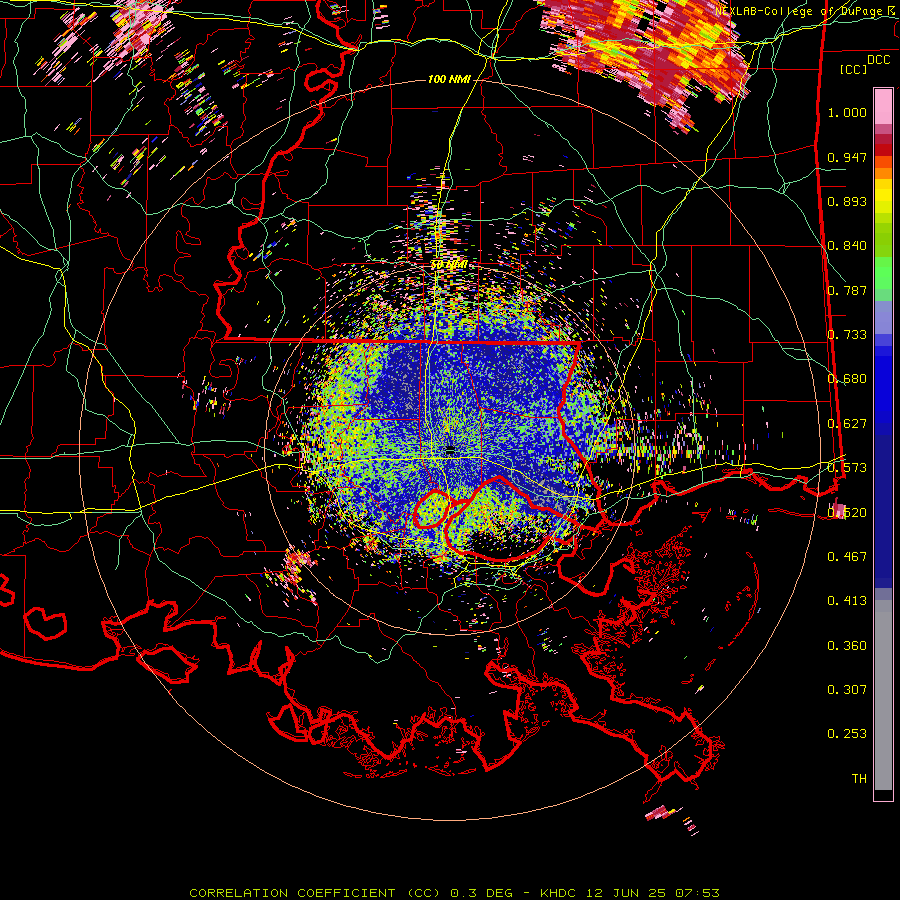This screenshot has width=900, height=900.
Task: Click the 07:53 timestamp in the caption
Action: coord(696,893)
